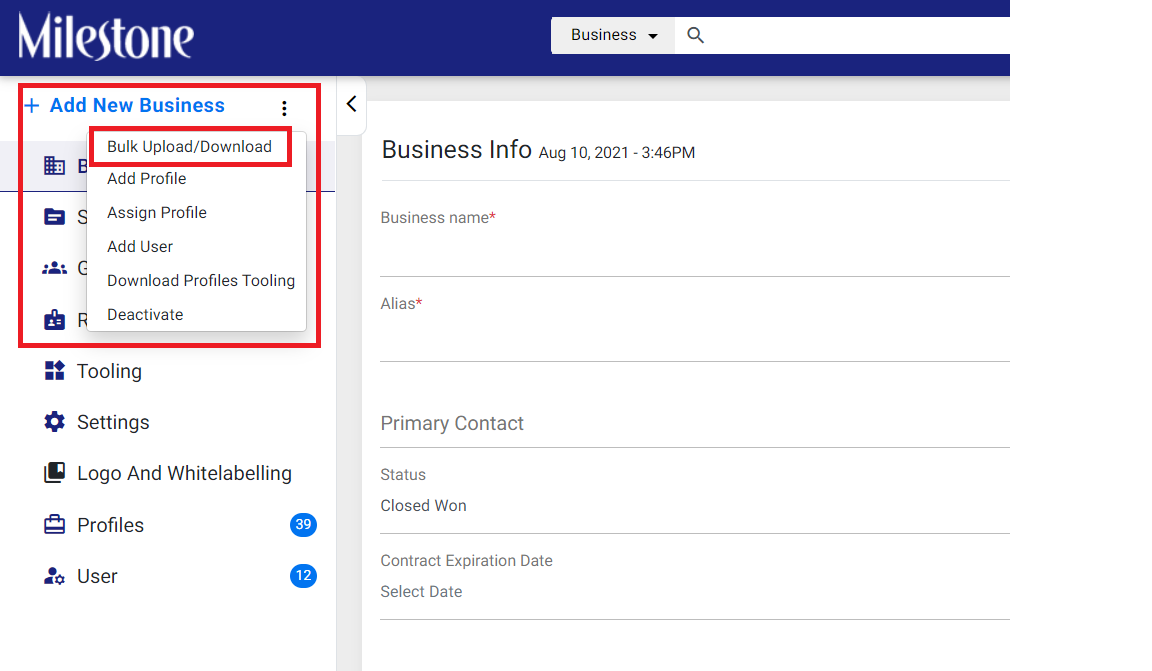This screenshot has height=671, width=1152.
Task: Collapse the sidebar with the left chevron
Action: [x=351, y=104]
